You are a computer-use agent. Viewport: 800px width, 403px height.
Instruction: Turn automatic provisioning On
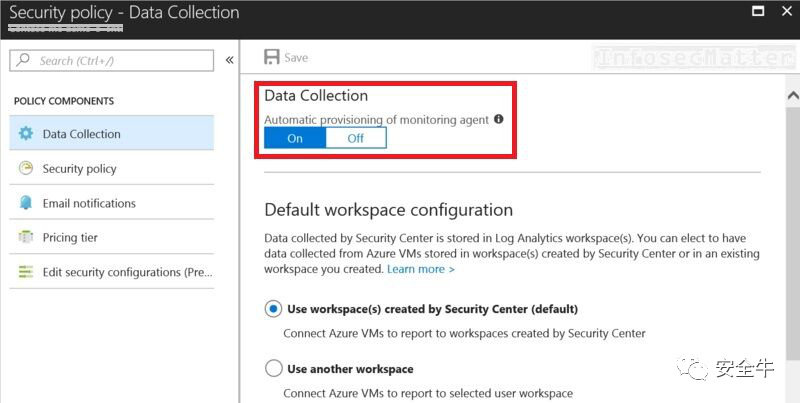295,138
